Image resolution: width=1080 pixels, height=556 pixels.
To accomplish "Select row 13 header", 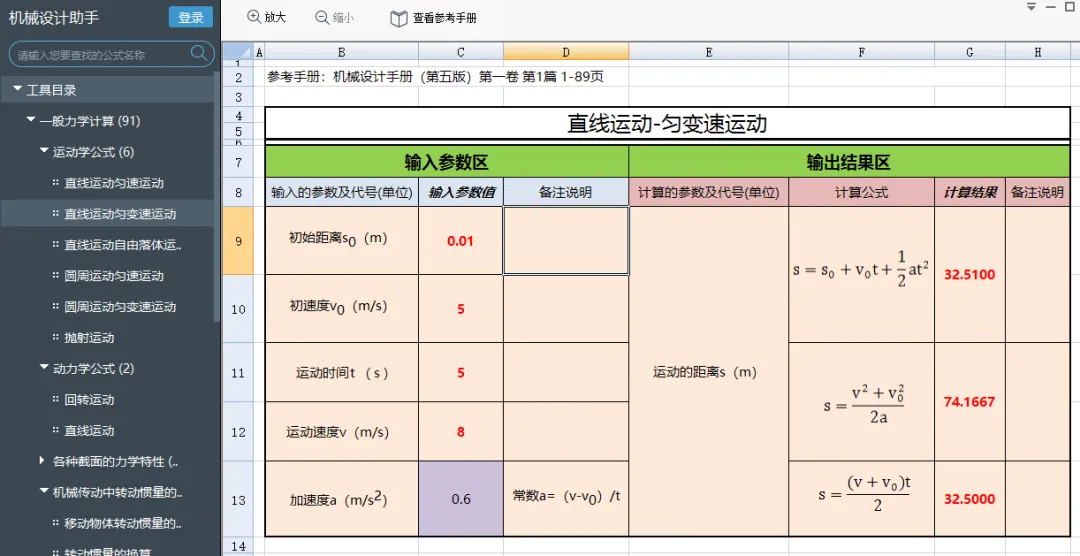I will 238,500.
